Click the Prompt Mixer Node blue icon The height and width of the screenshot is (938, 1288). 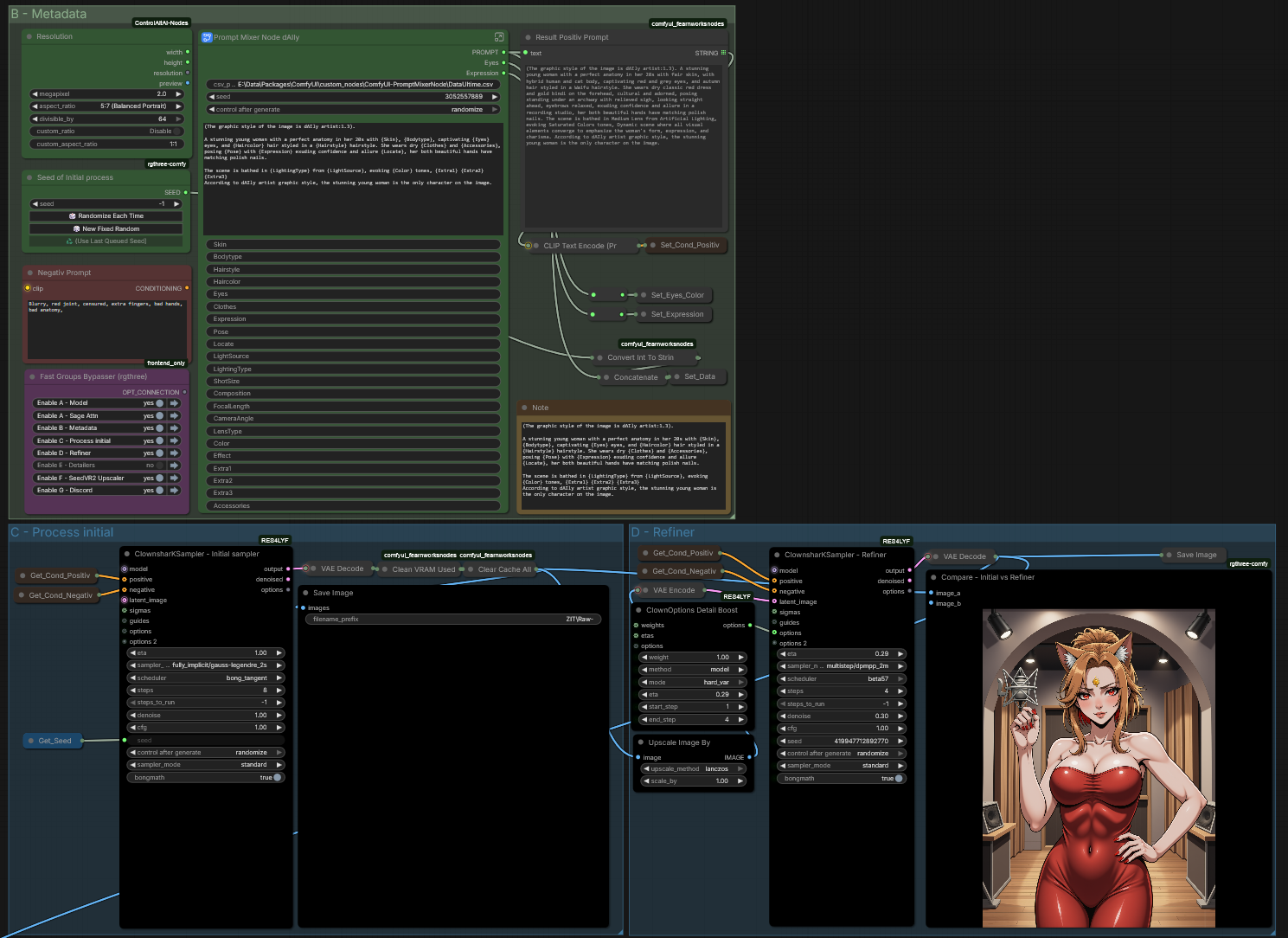click(x=207, y=37)
